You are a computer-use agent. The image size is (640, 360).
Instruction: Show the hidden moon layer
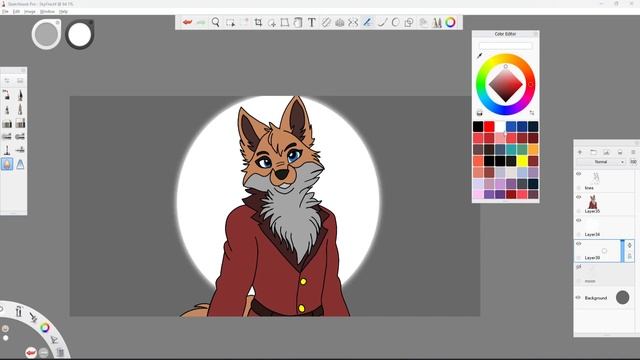point(578,267)
